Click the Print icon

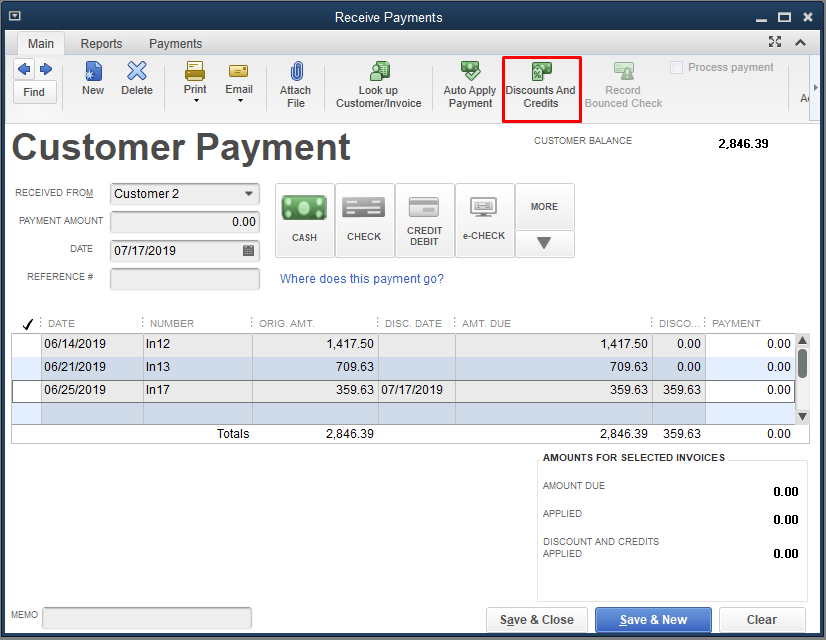[195, 71]
